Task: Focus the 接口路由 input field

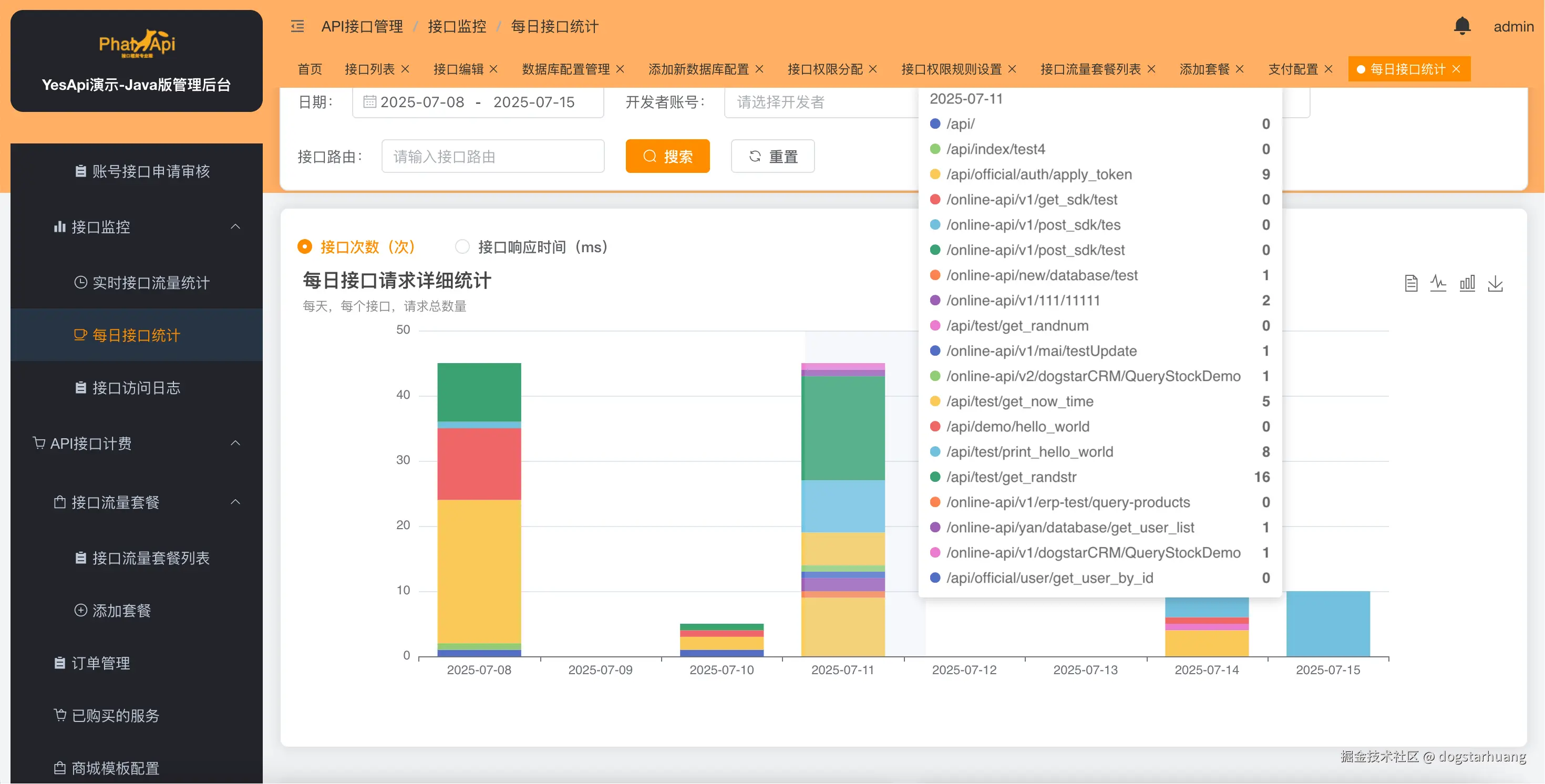Action: point(492,157)
